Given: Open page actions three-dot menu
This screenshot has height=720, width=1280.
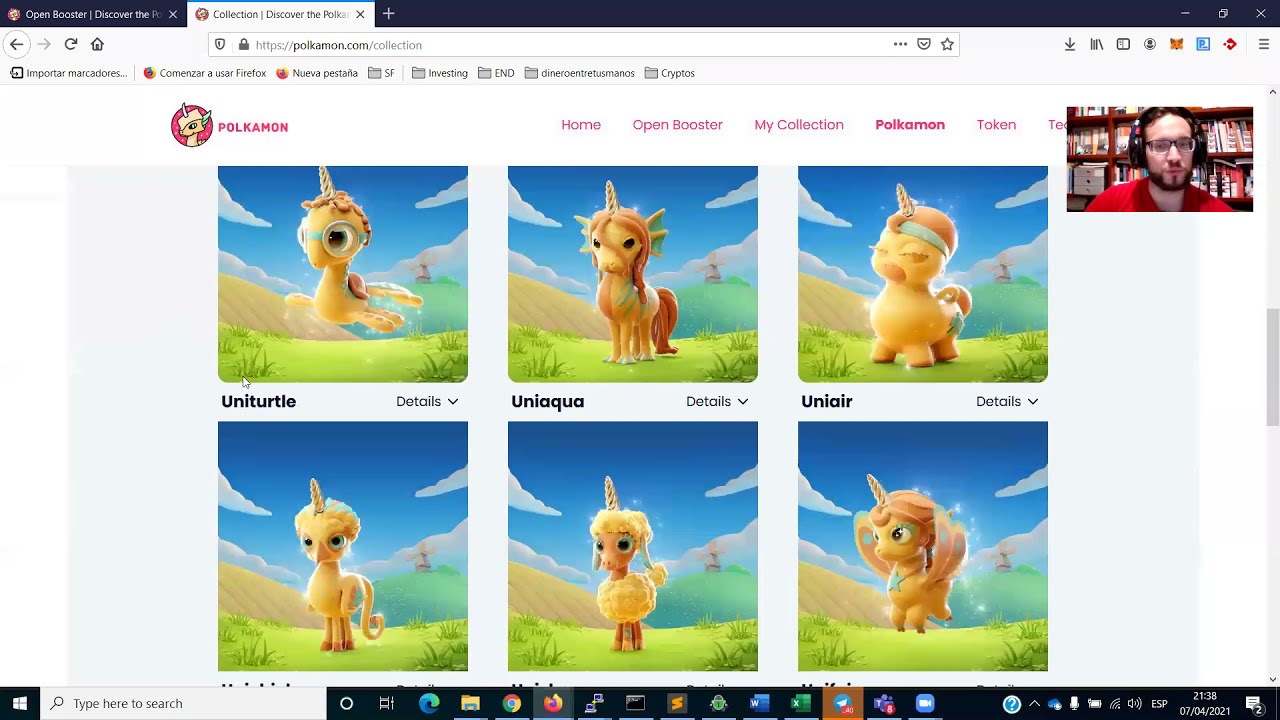Looking at the screenshot, I should point(900,44).
